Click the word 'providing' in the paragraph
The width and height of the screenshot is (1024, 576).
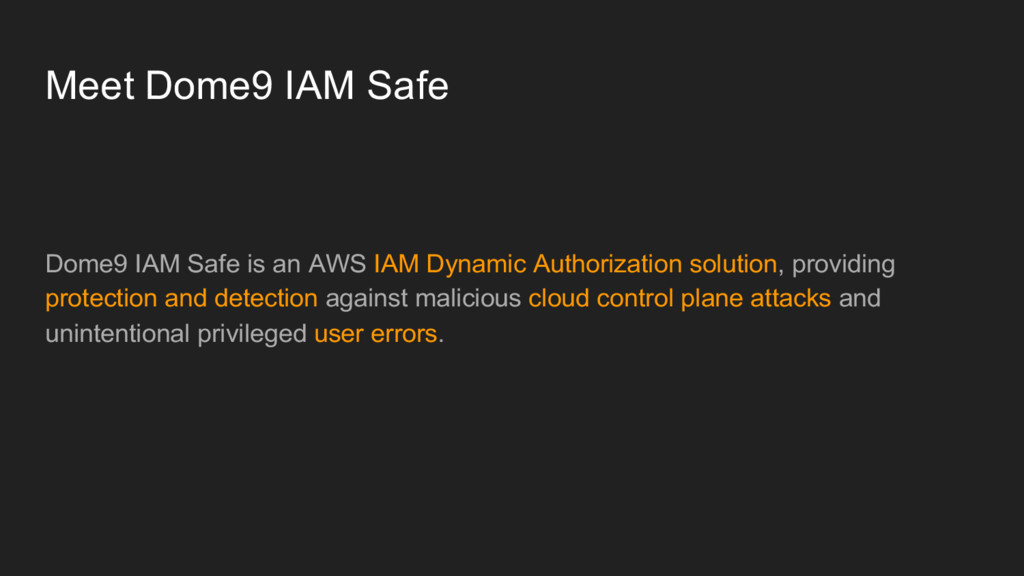pos(843,264)
